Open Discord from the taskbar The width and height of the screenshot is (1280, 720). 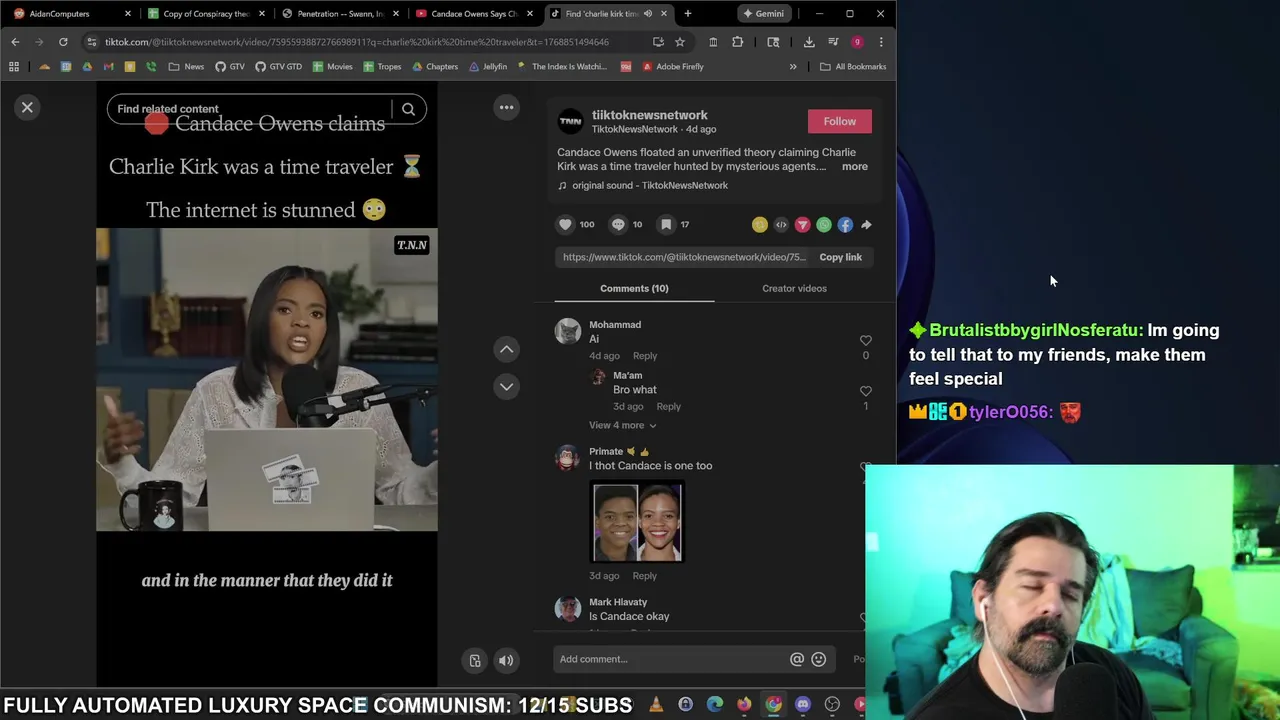[x=803, y=705]
